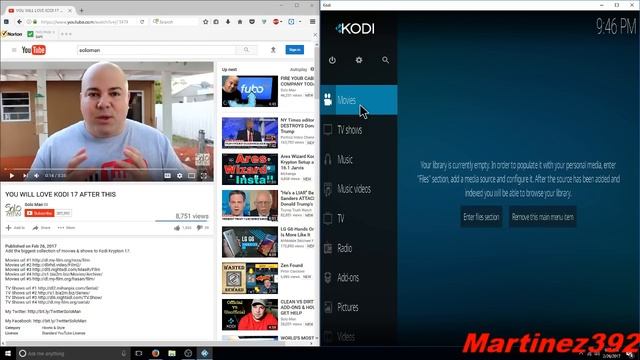640x360 pixels.
Task: Click the Sign in button
Action: pyautogui.click(x=295, y=49)
